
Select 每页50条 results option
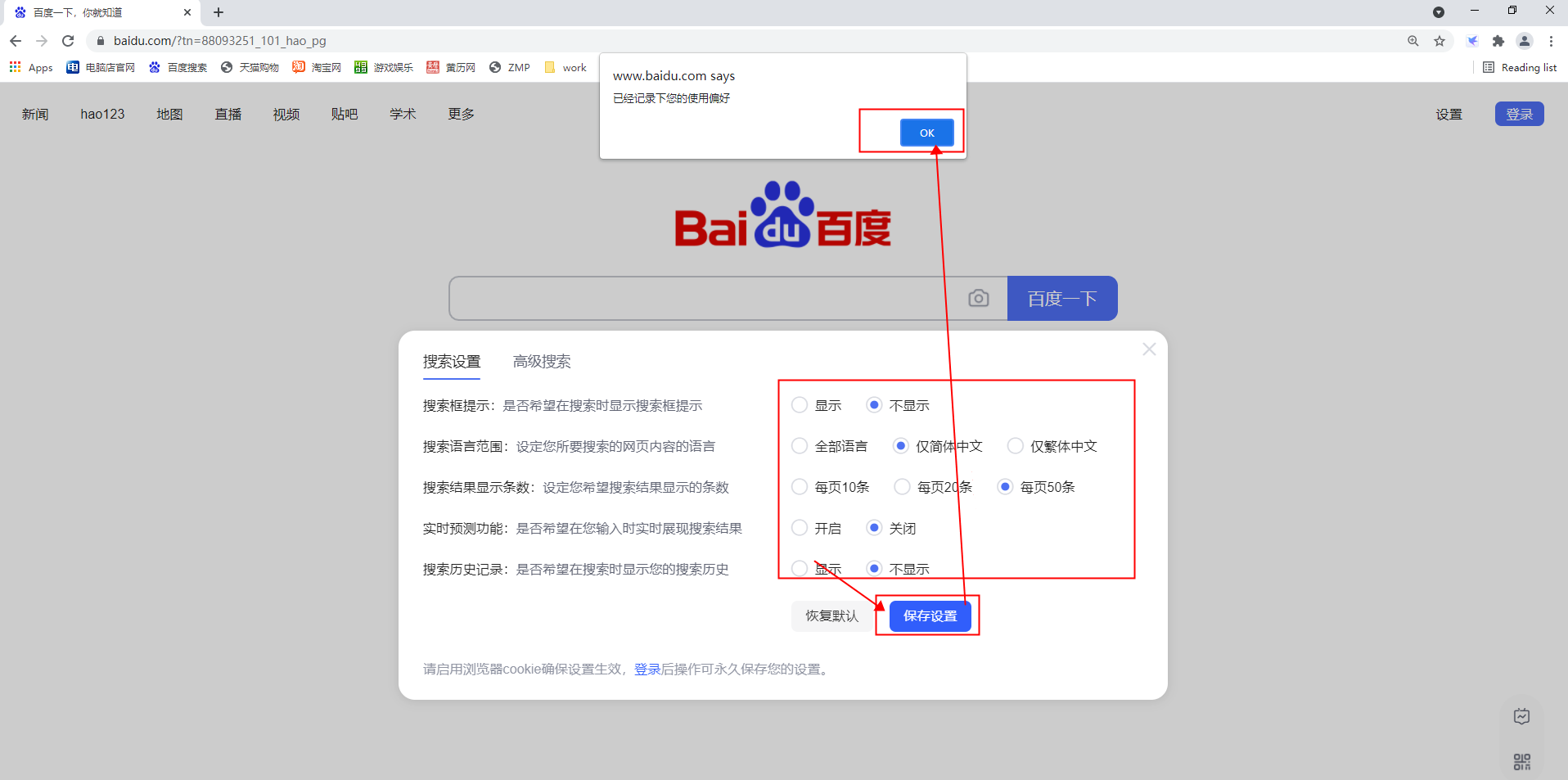click(1005, 487)
